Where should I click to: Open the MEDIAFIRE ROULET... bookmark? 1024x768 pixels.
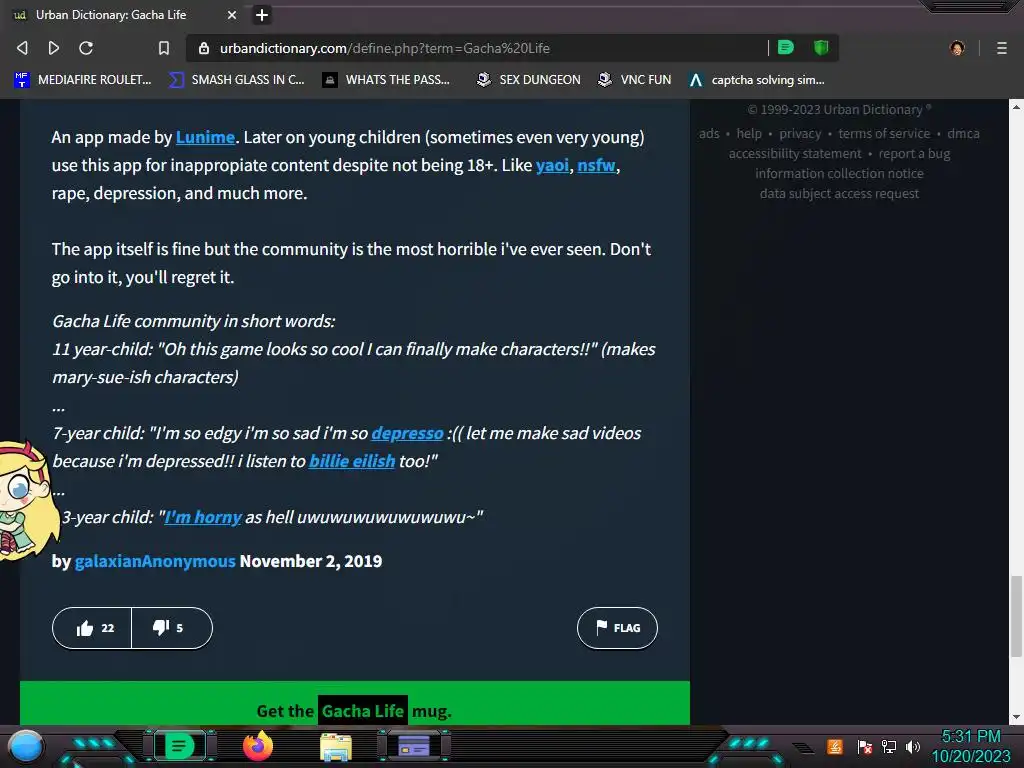83,80
